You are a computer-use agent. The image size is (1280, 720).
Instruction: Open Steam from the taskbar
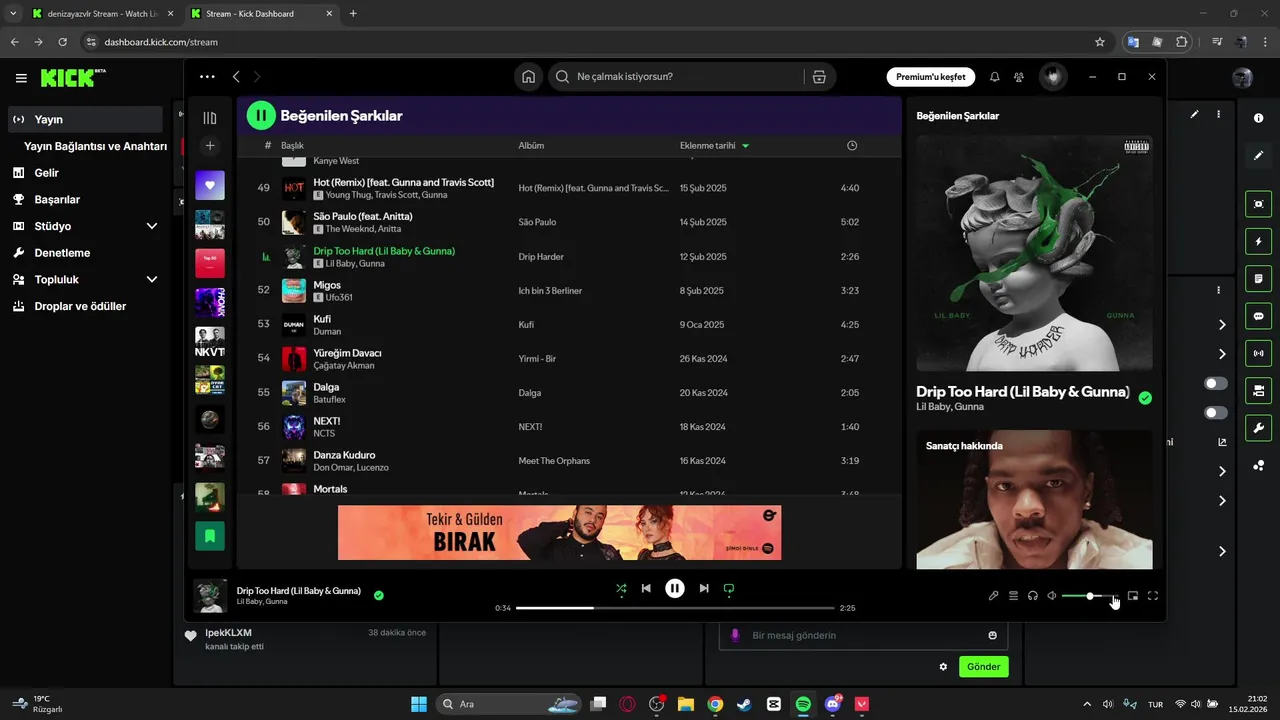pyautogui.click(x=744, y=704)
